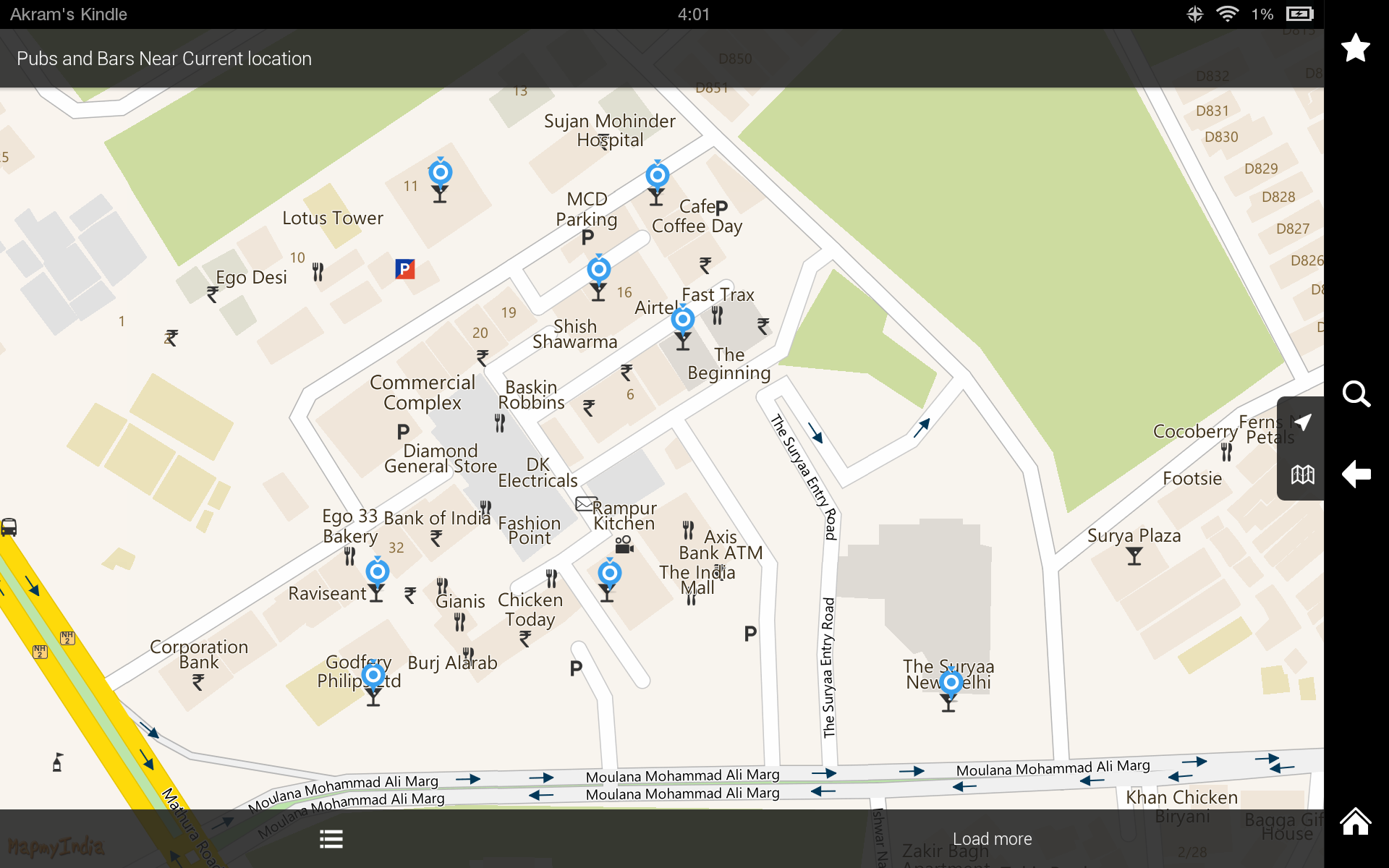Return to home screen via house icon
The height and width of the screenshot is (868, 1389).
coord(1356,821)
